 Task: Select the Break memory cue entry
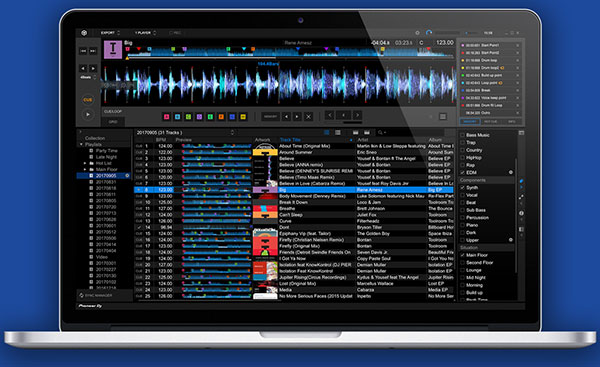point(490,90)
